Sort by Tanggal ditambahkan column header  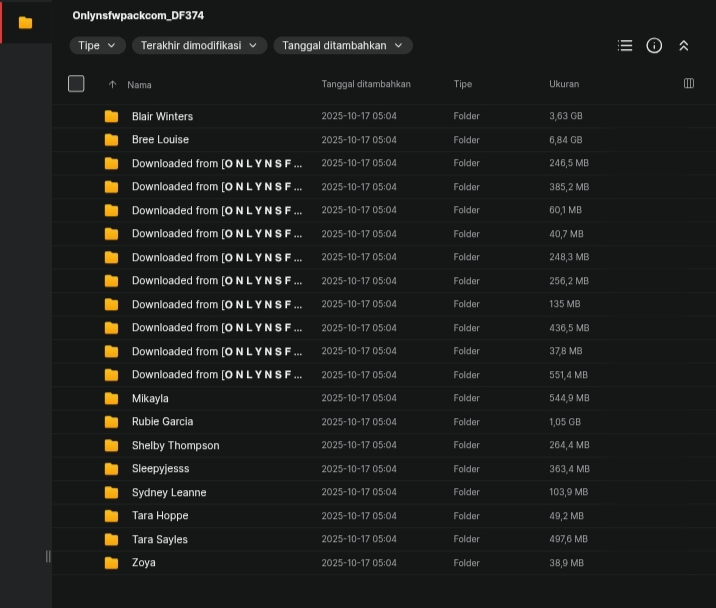(x=366, y=84)
